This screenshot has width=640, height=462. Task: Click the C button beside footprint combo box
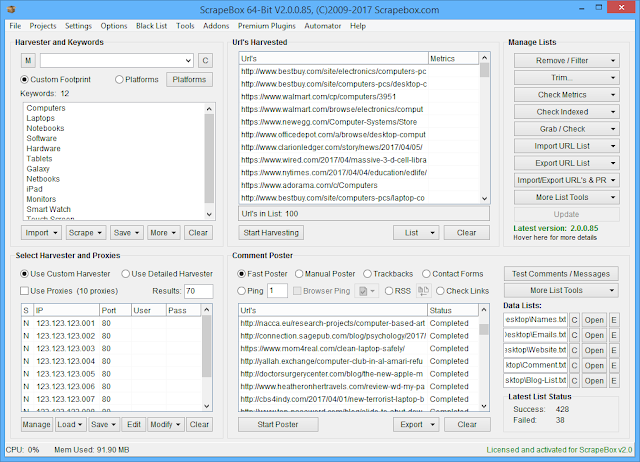(x=205, y=60)
